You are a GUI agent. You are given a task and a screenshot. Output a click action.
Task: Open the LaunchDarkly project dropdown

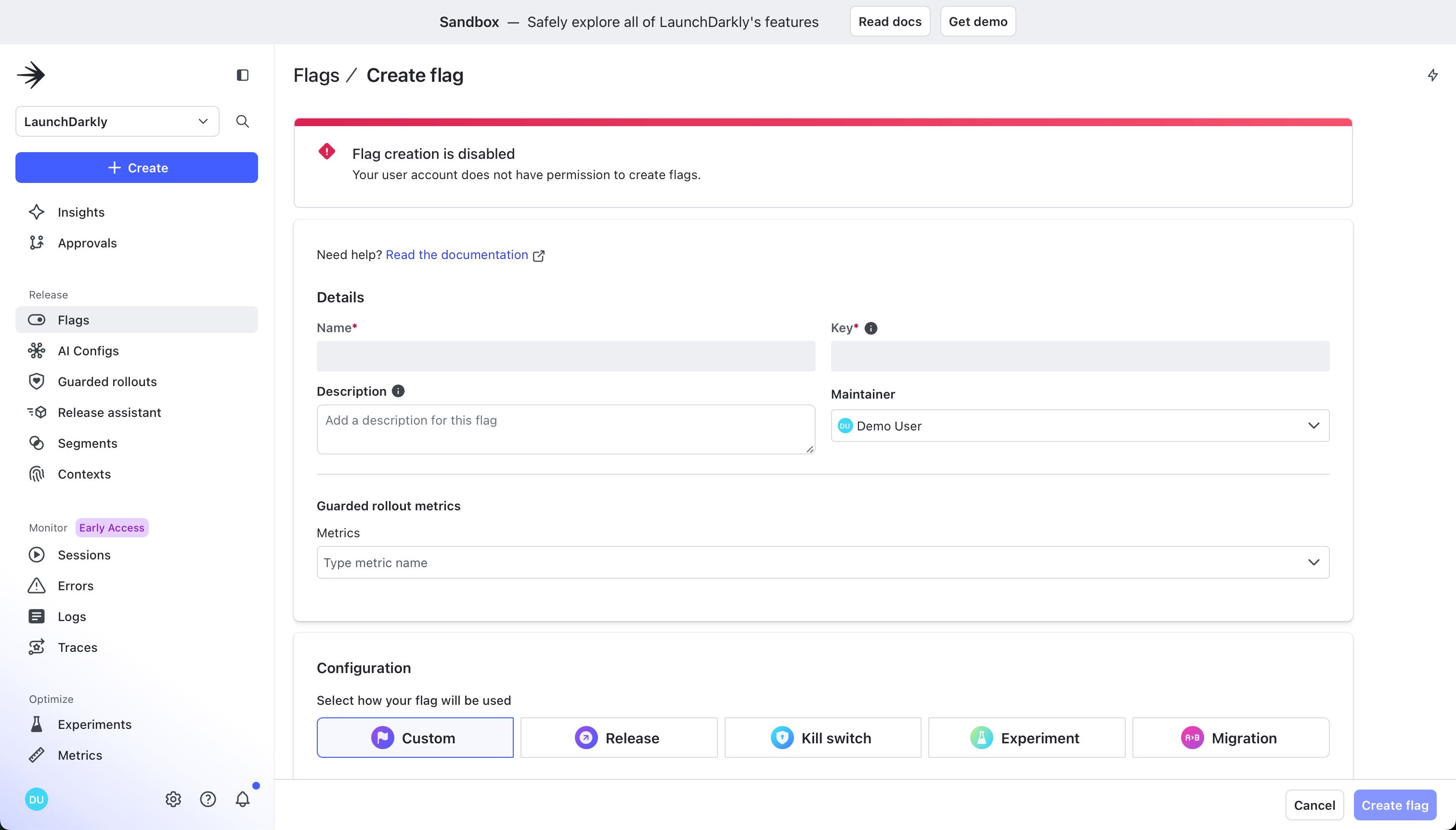pos(117,121)
